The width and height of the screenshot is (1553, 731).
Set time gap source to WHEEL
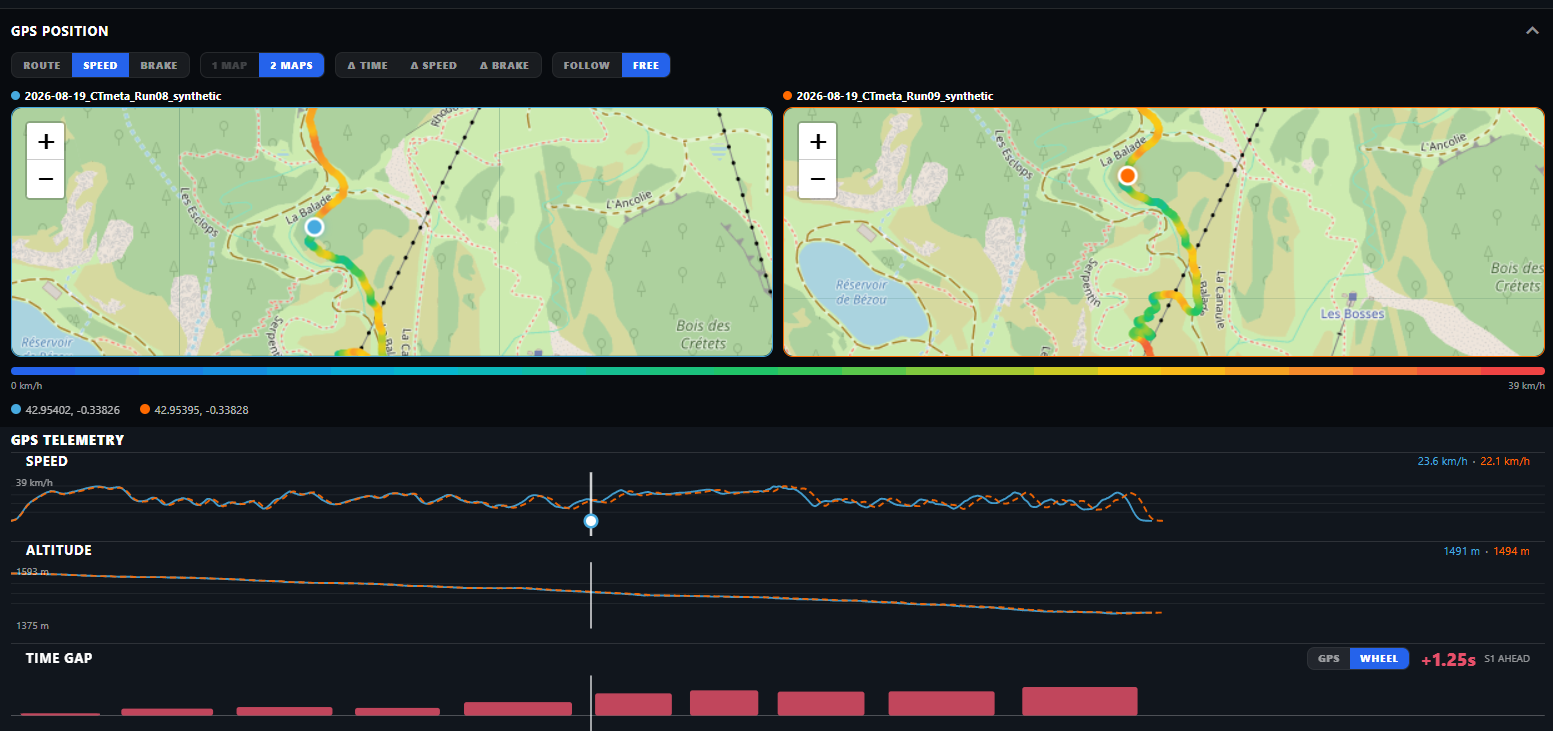(1379, 658)
